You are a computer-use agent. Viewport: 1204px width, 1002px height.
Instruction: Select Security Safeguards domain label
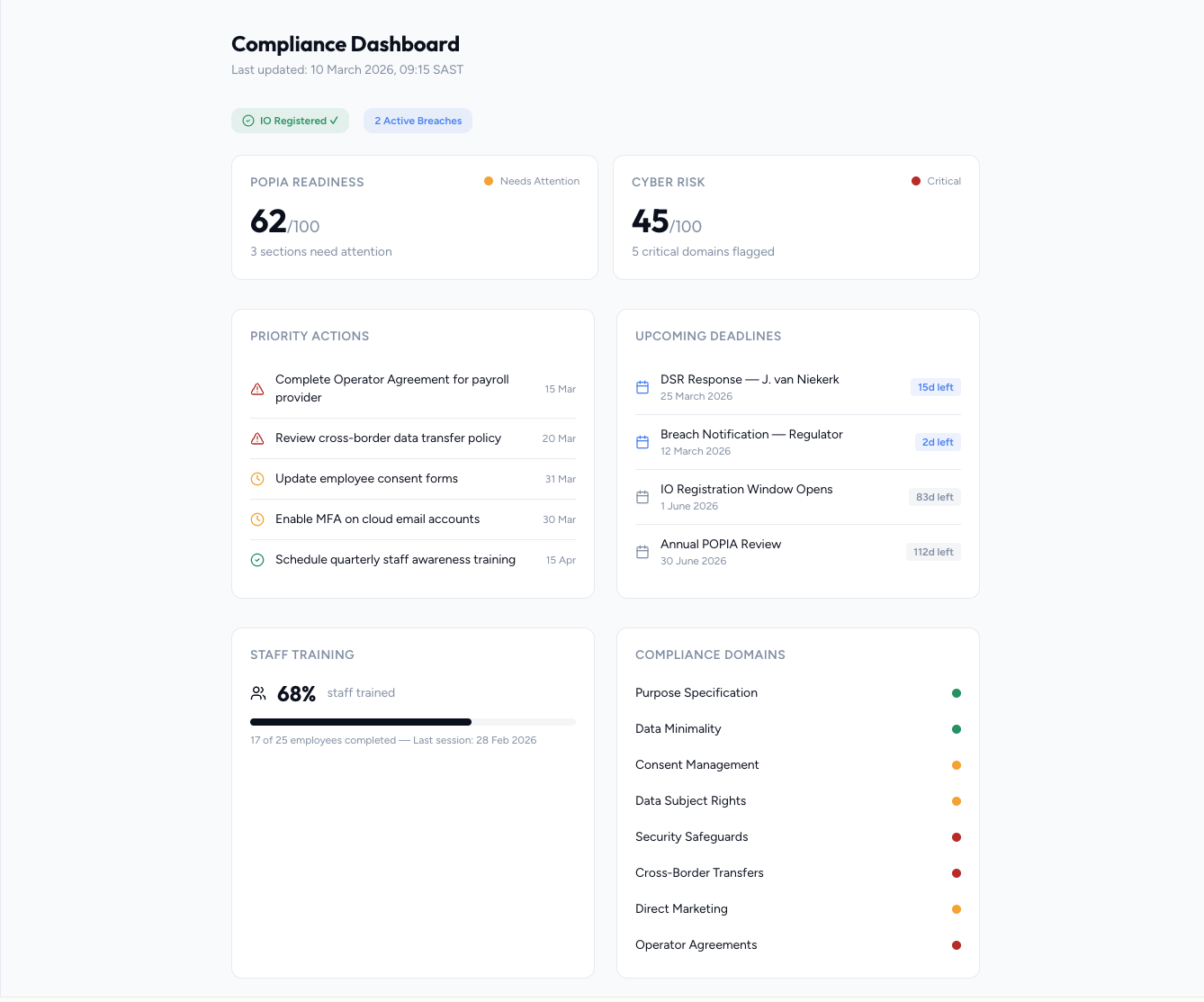point(692,837)
